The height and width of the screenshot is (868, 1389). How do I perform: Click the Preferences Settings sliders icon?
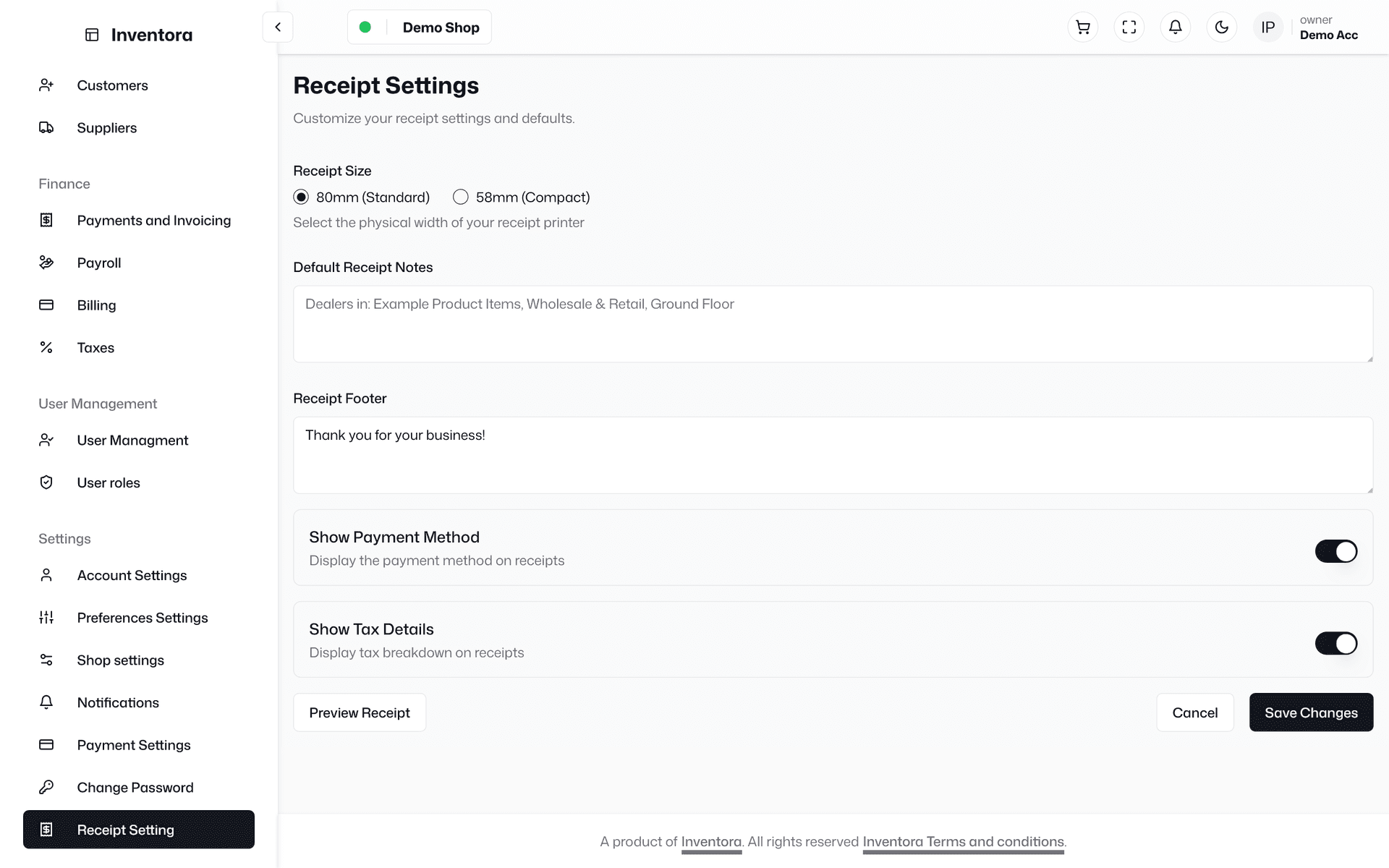tap(46, 618)
